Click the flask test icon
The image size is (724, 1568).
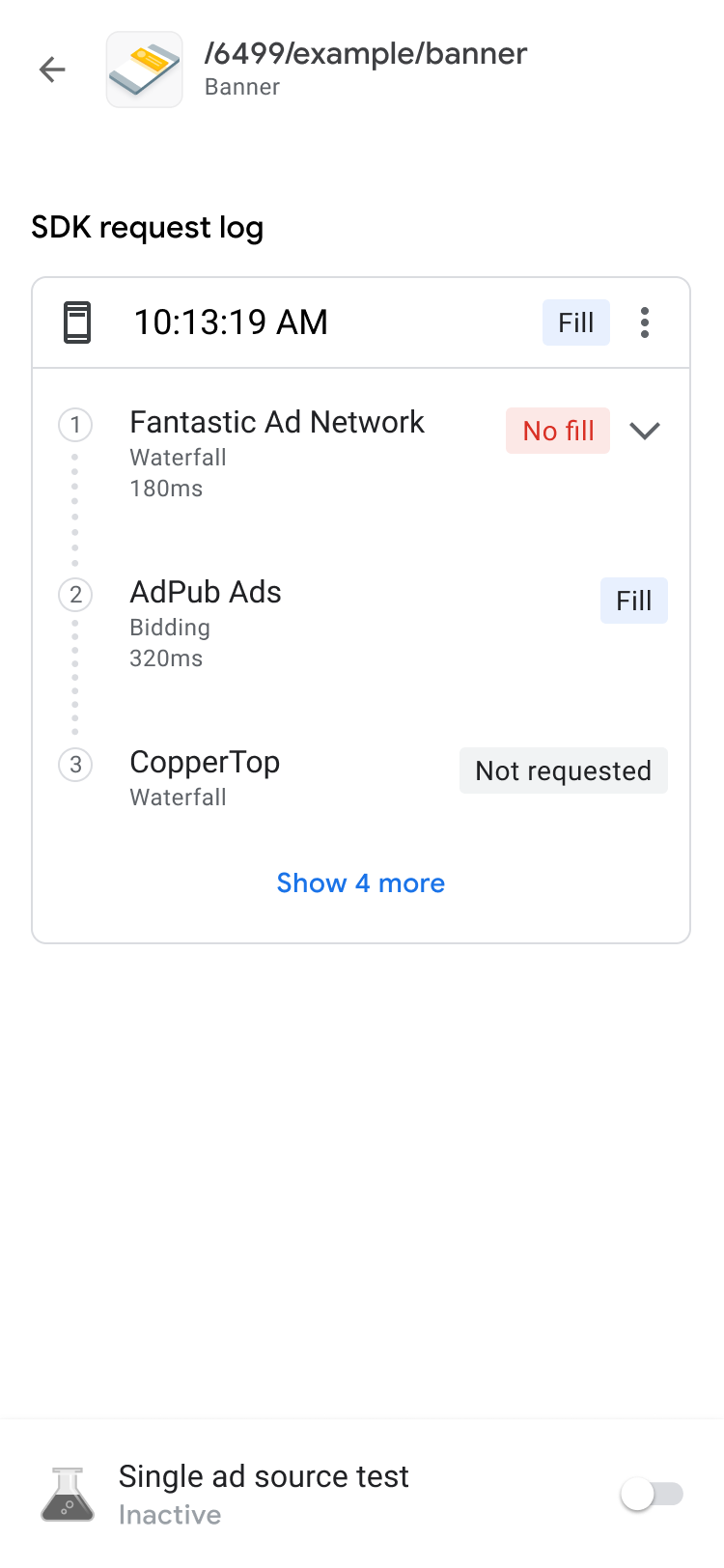pyautogui.click(x=68, y=1495)
